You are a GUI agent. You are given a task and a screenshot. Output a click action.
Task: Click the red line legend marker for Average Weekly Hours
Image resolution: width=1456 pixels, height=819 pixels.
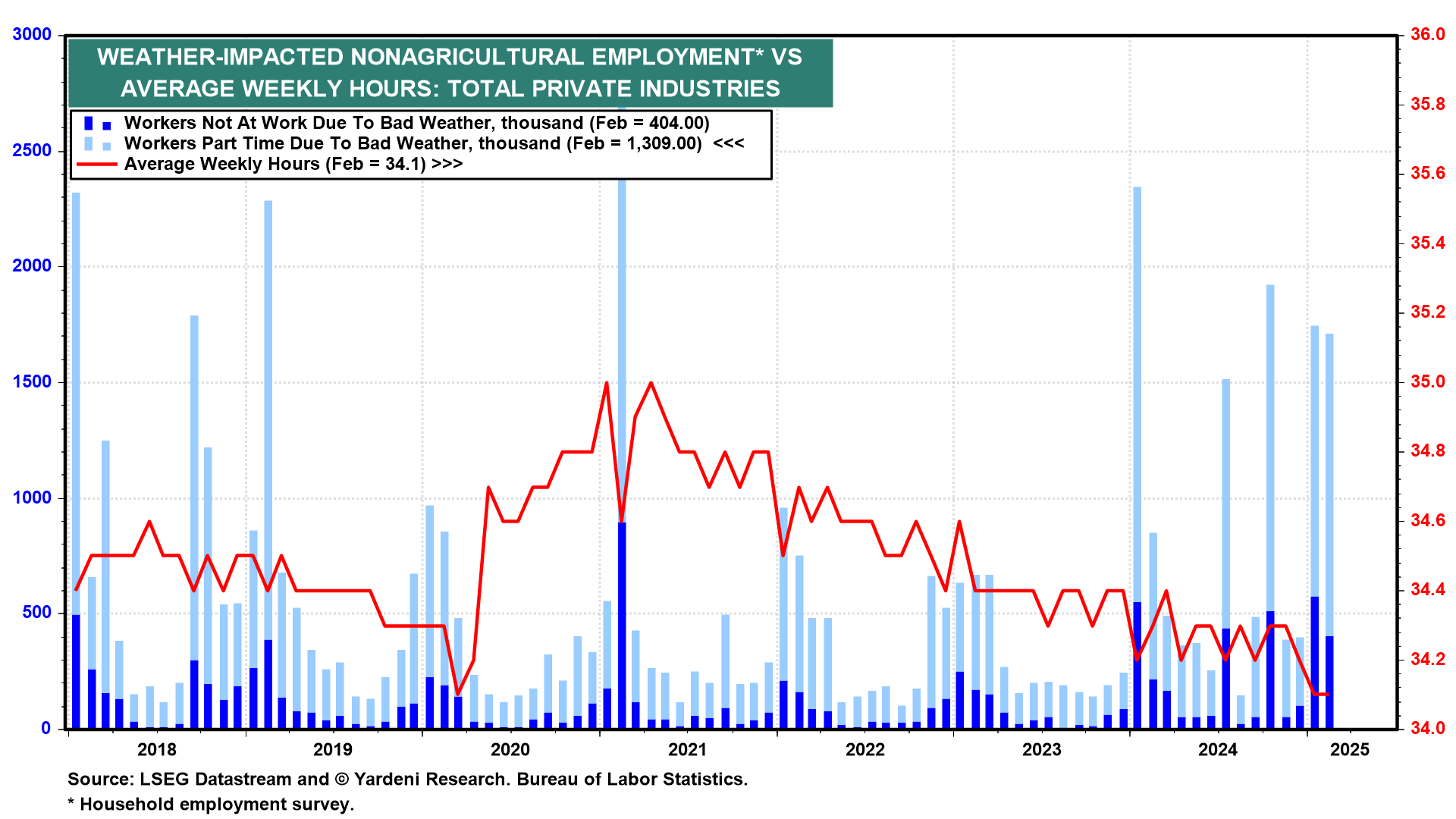(x=96, y=164)
